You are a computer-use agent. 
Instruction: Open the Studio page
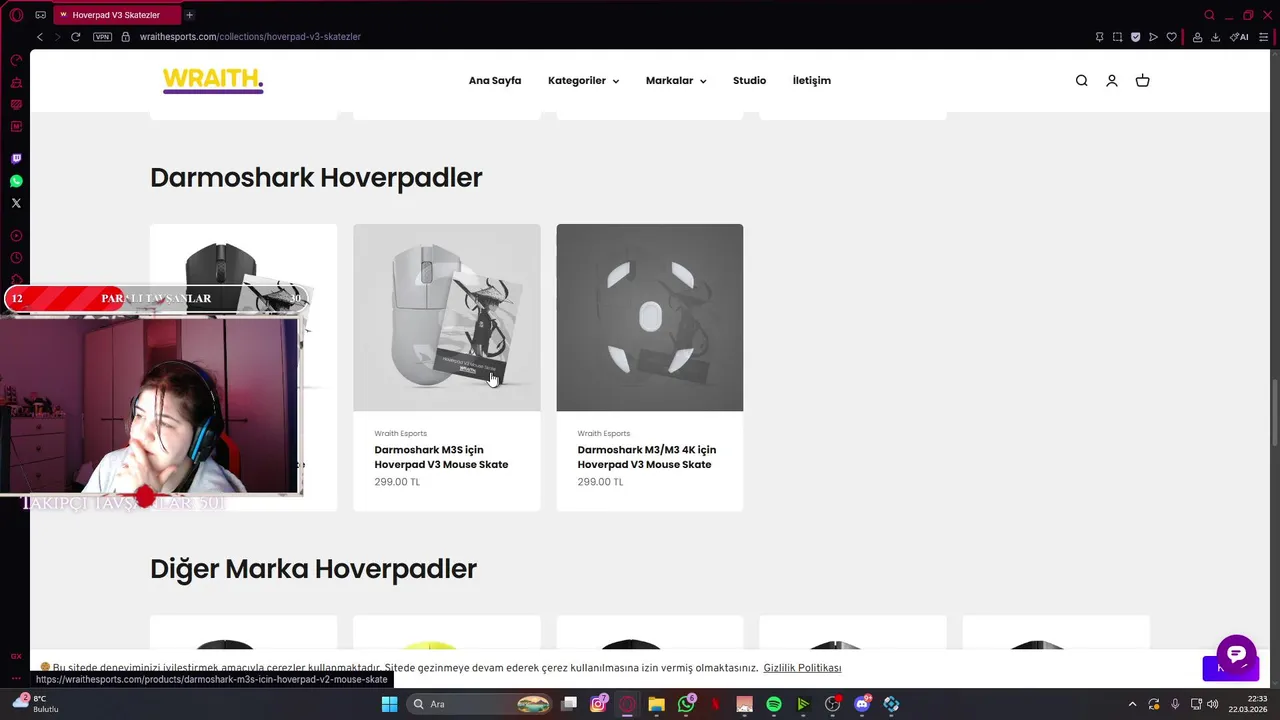click(x=749, y=81)
